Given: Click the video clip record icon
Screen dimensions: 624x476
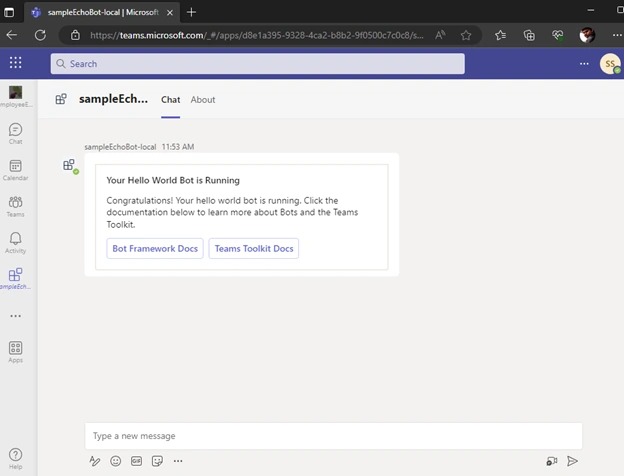Looking at the screenshot, I should coord(552,461).
